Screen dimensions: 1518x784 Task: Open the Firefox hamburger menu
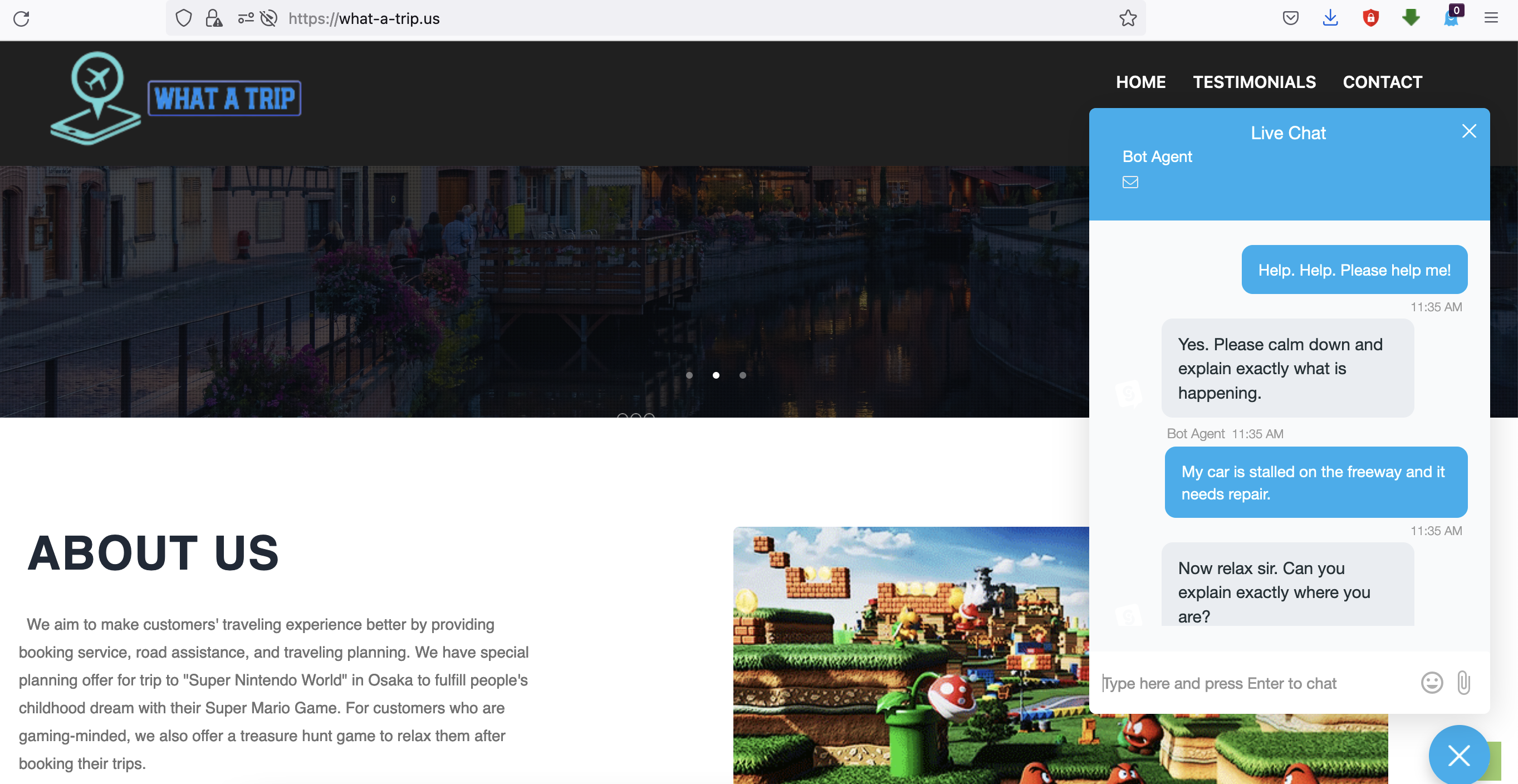1491,19
